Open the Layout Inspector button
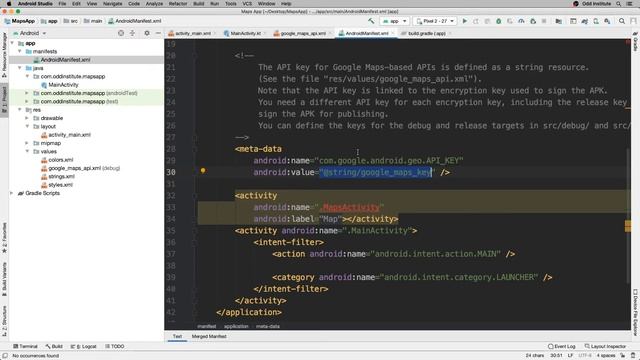The image size is (640, 360). (x=605, y=346)
